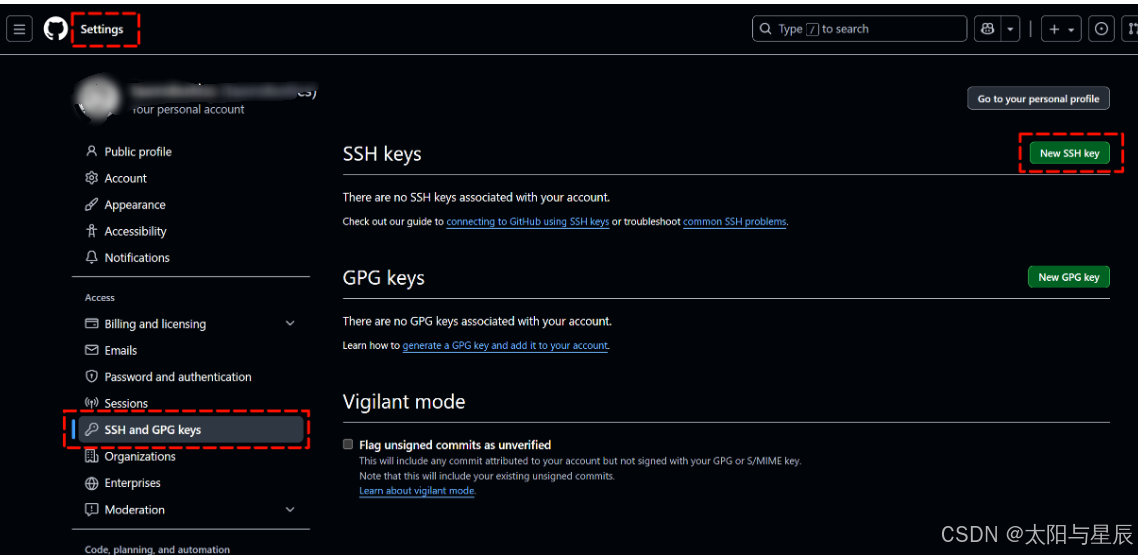Viewport: 1138px width, 555px height.
Task: Open connecting to GitHub using SSH keys guide
Action: 528,222
